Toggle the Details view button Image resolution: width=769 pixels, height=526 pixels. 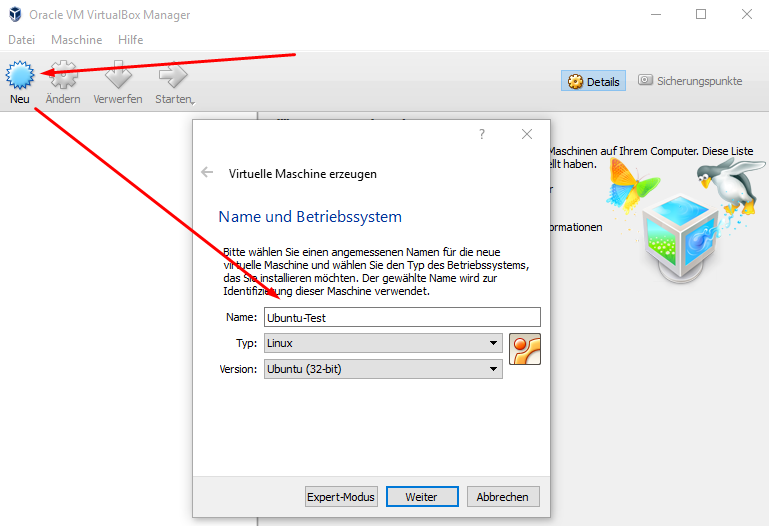pyautogui.click(x=594, y=82)
